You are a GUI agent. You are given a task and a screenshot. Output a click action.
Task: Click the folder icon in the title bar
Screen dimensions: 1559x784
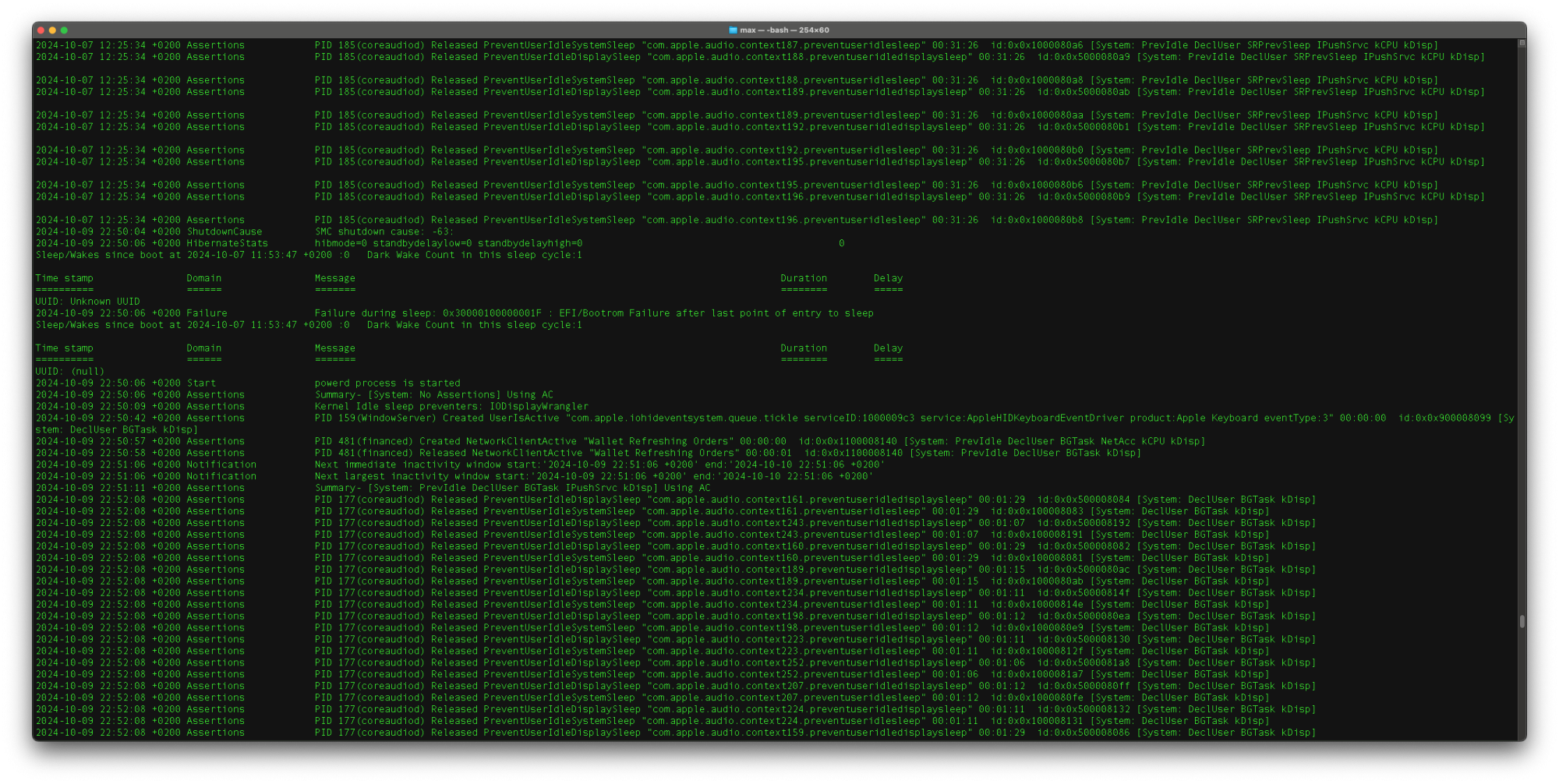(733, 30)
